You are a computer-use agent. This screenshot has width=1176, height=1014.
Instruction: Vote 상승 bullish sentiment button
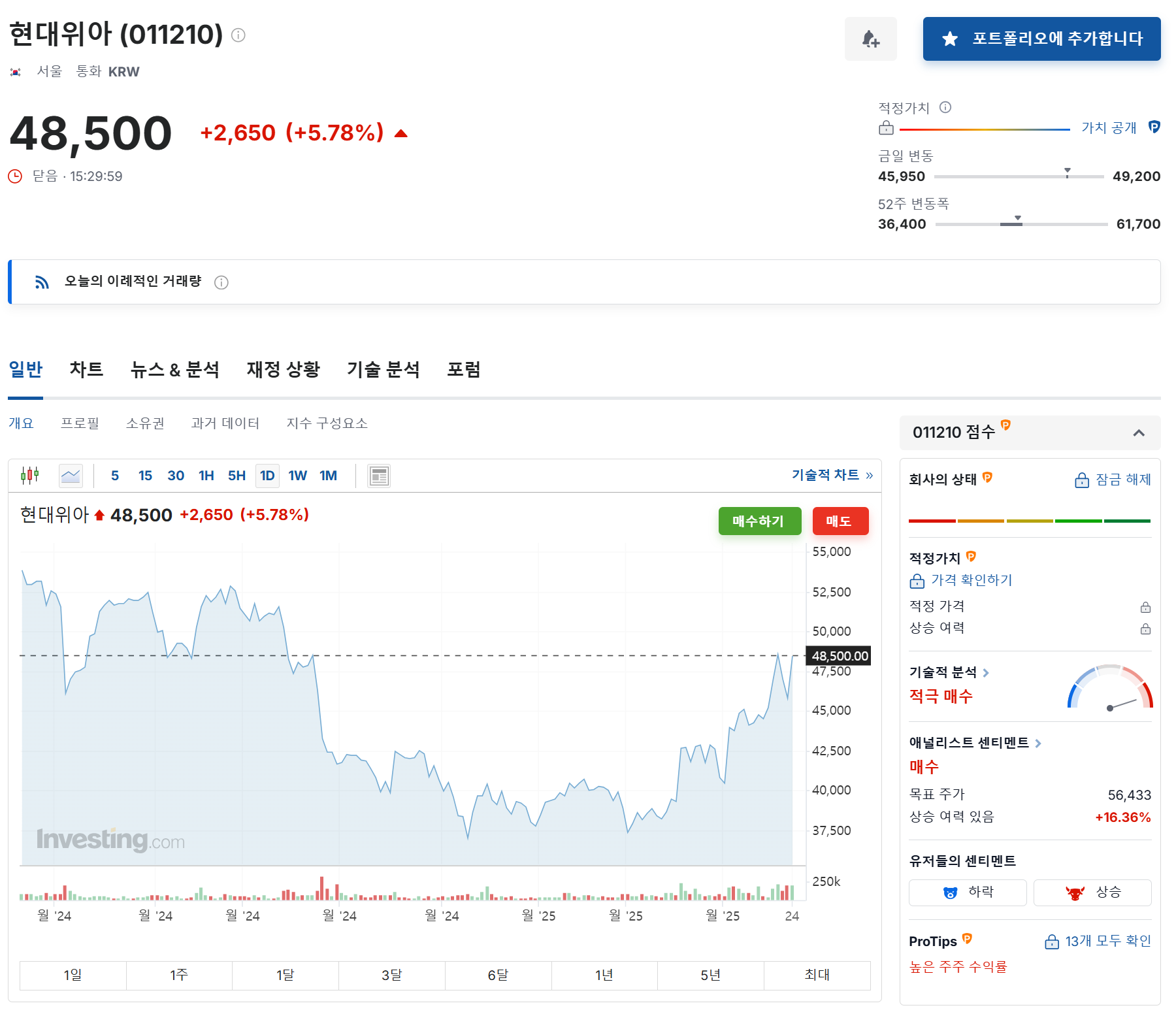[x=1092, y=892]
